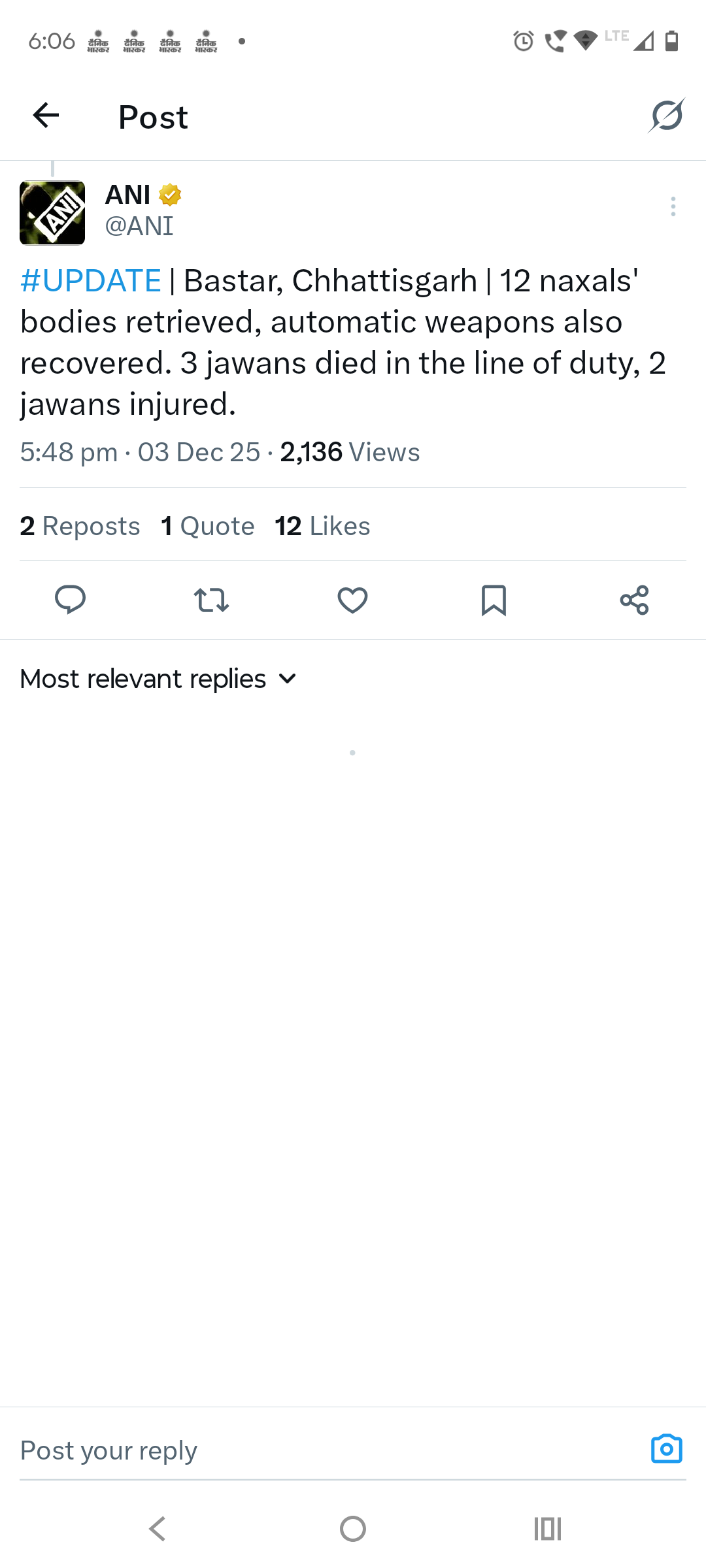Tap the back arrow beside Post

pos(46,116)
